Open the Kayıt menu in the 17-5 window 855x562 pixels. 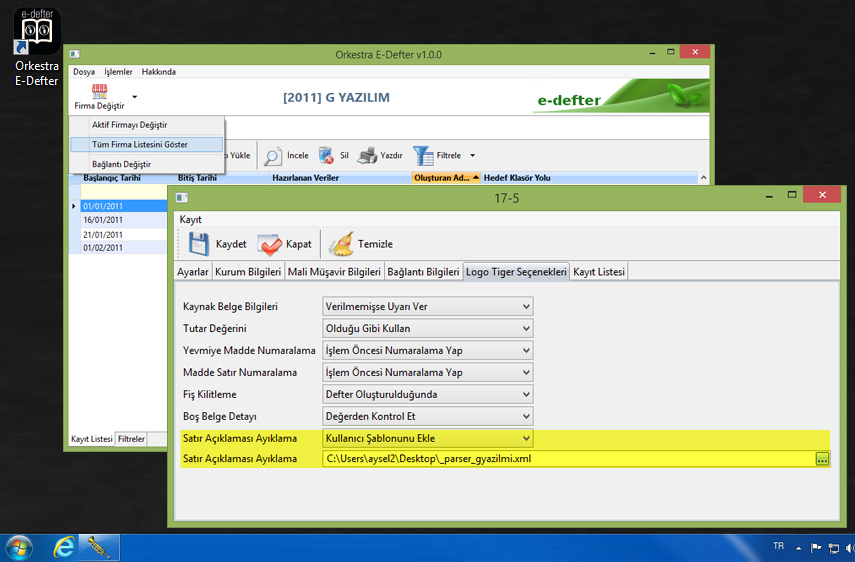[191, 218]
